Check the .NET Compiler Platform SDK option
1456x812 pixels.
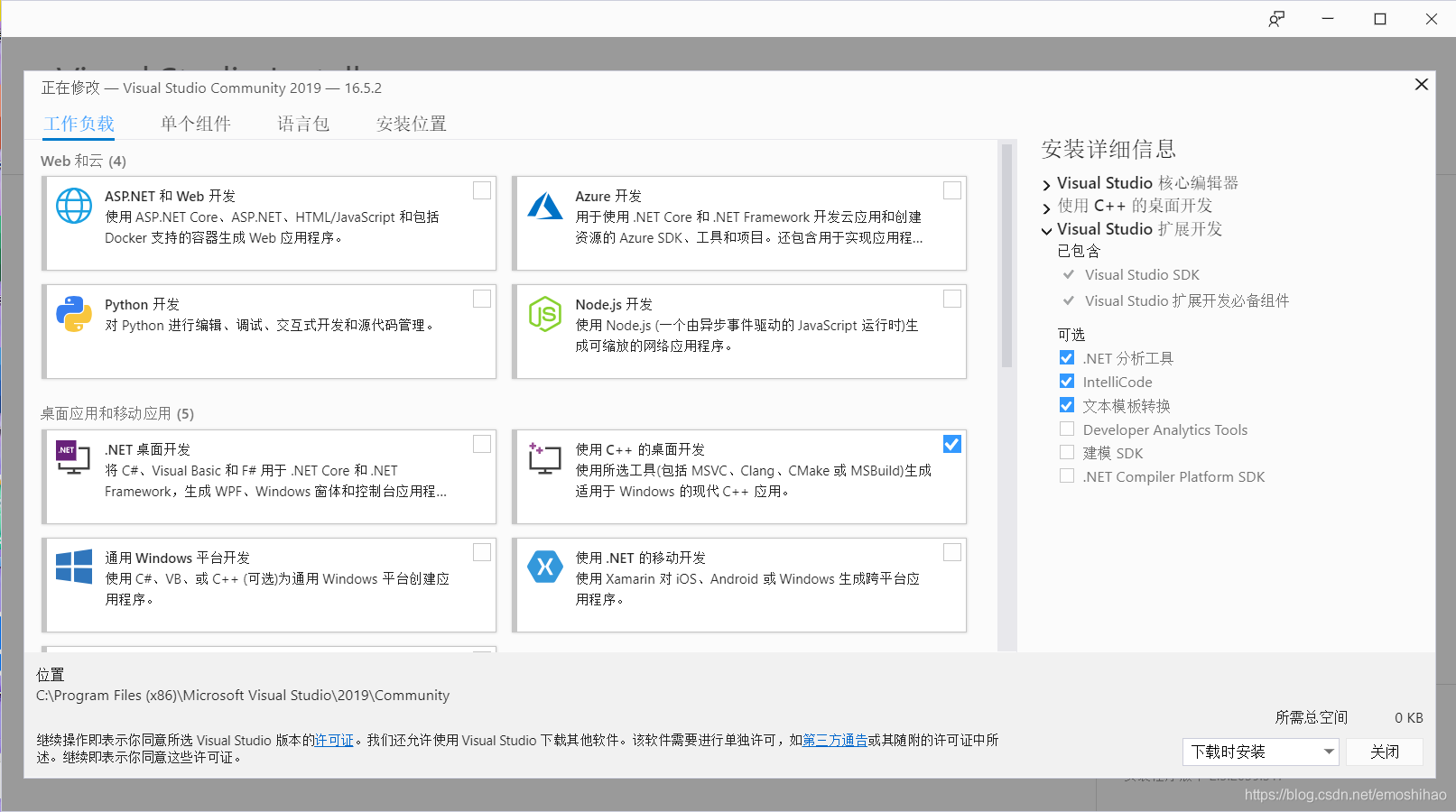(1067, 475)
